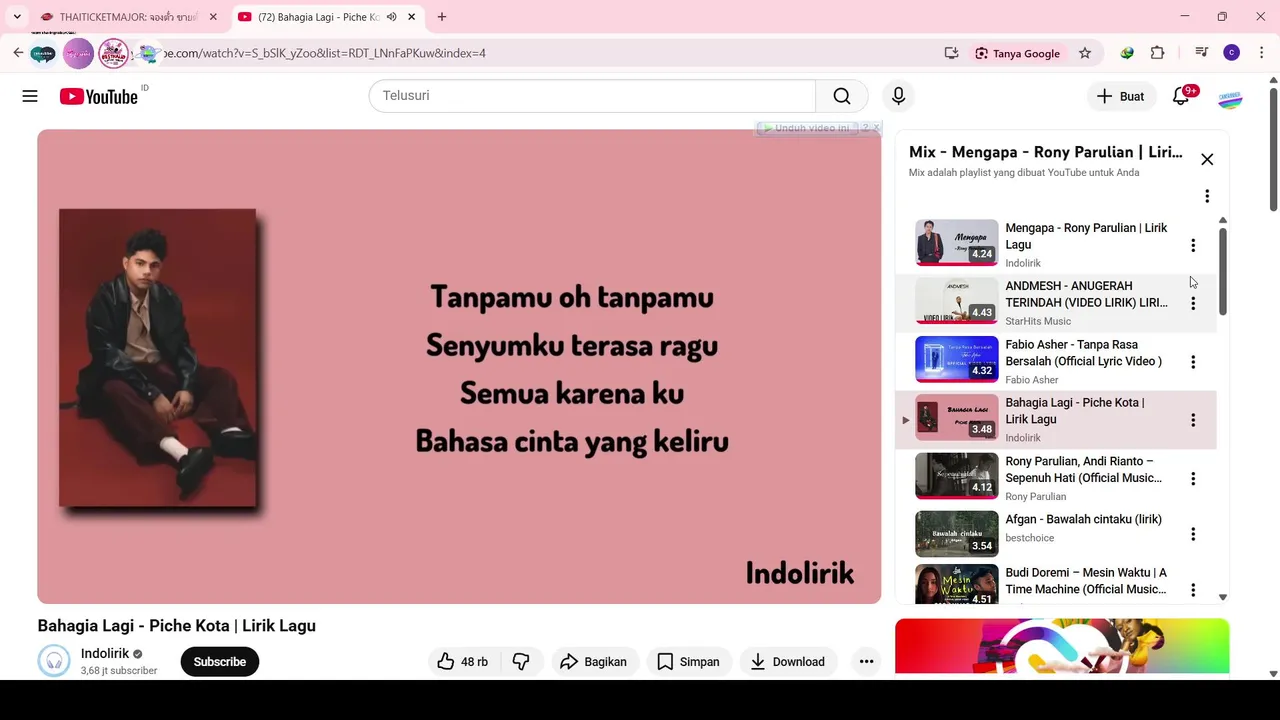The height and width of the screenshot is (720, 1280).
Task: Start voice search with microphone icon
Action: 898,96
